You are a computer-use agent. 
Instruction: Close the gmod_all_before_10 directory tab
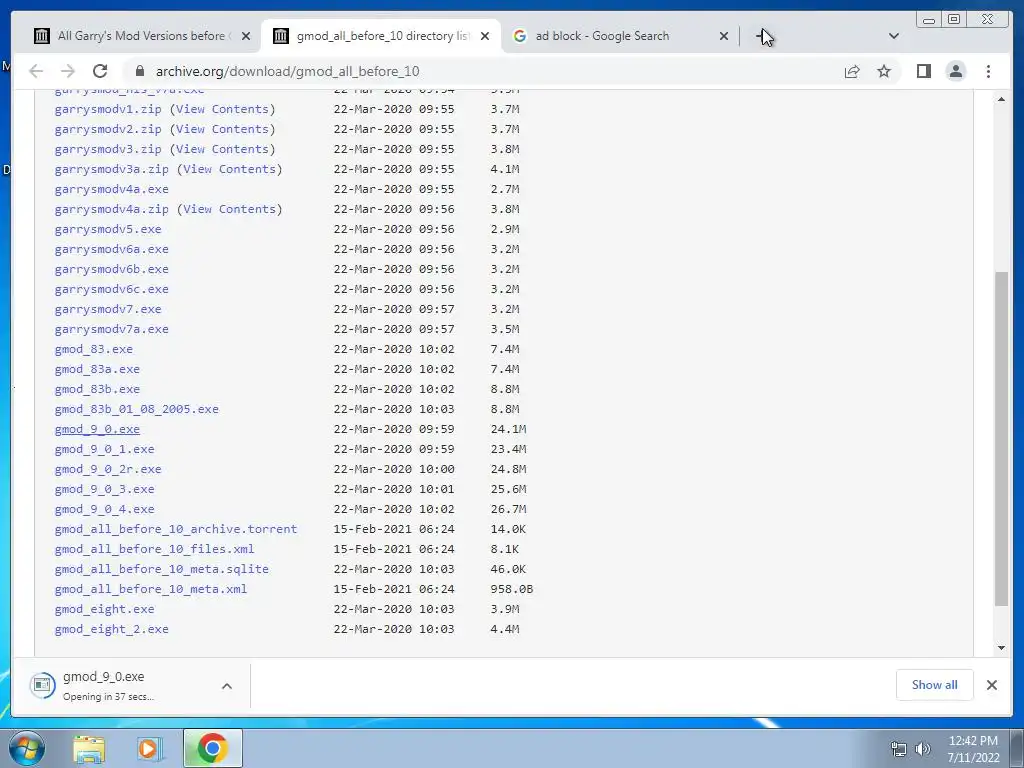pos(485,37)
